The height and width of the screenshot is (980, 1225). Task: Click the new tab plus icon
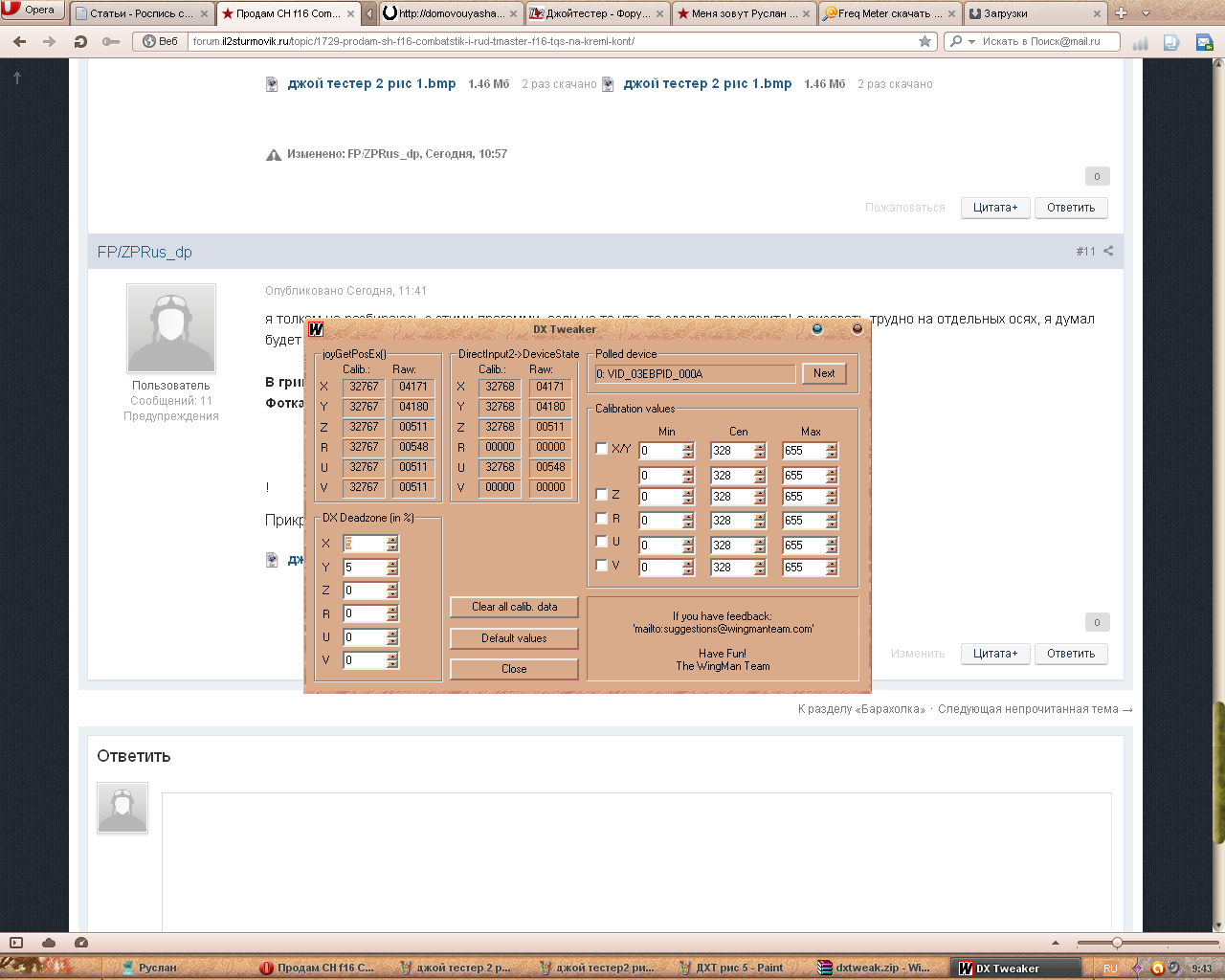click(x=1121, y=13)
